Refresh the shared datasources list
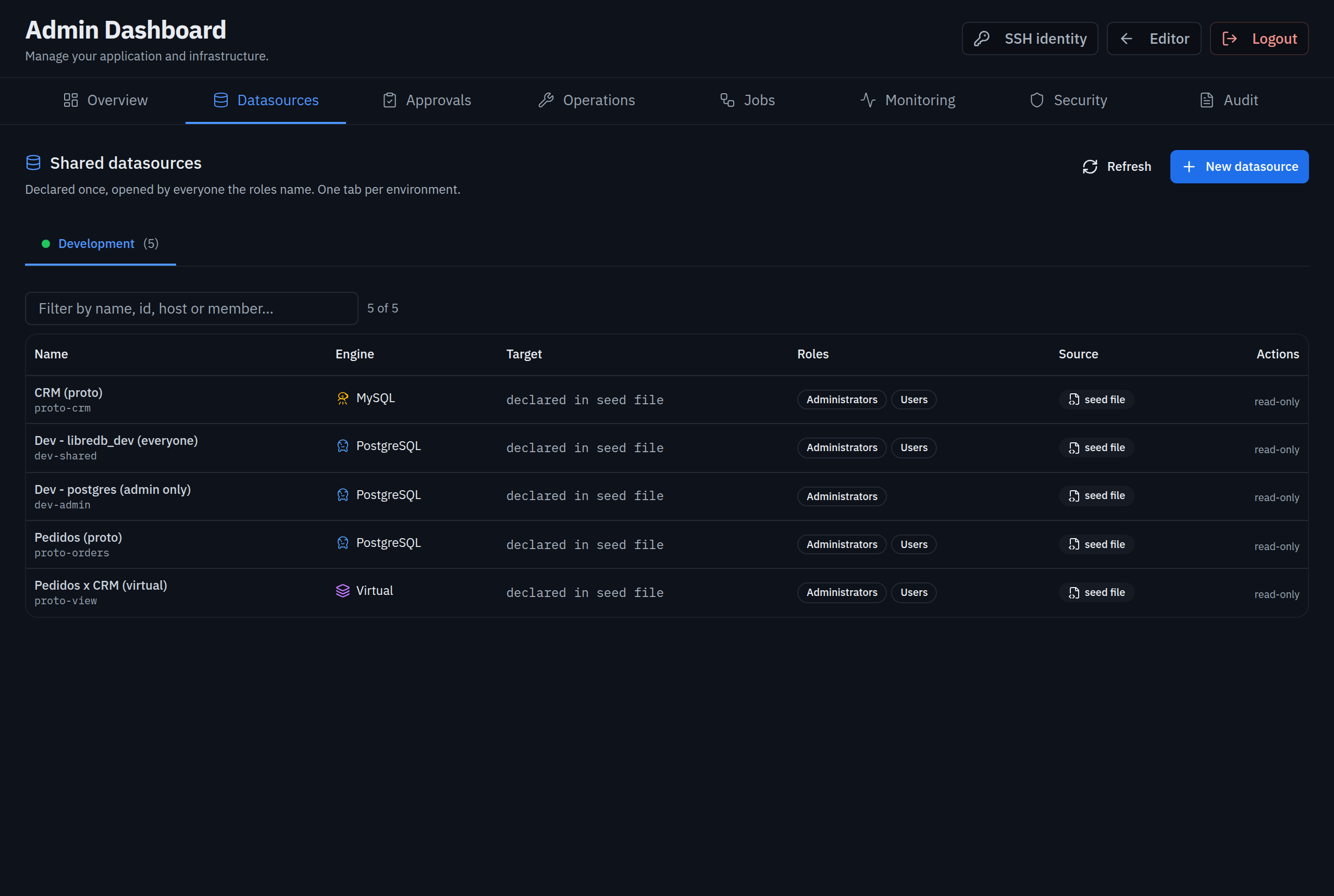This screenshot has width=1334, height=896. (1117, 167)
